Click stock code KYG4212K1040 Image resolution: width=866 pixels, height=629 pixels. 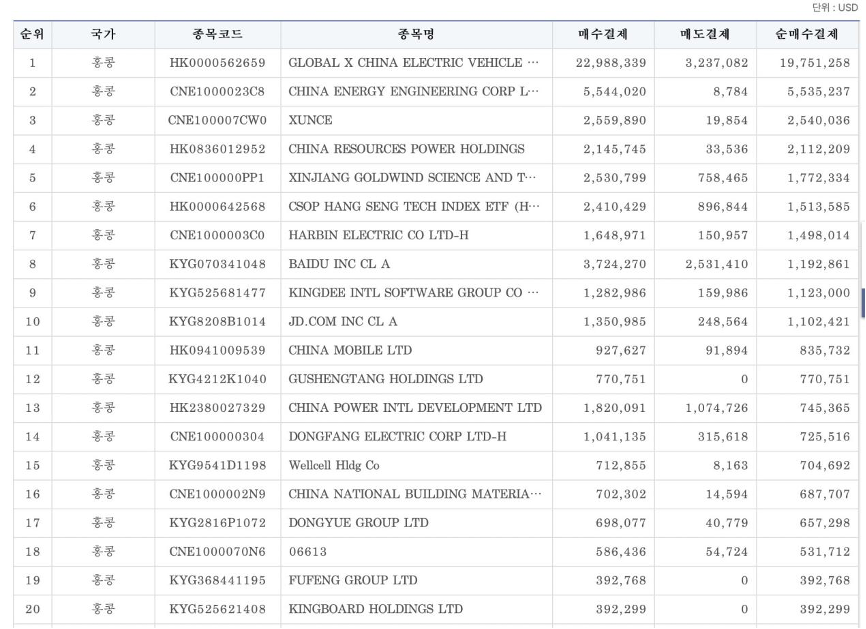click(217, 379)
